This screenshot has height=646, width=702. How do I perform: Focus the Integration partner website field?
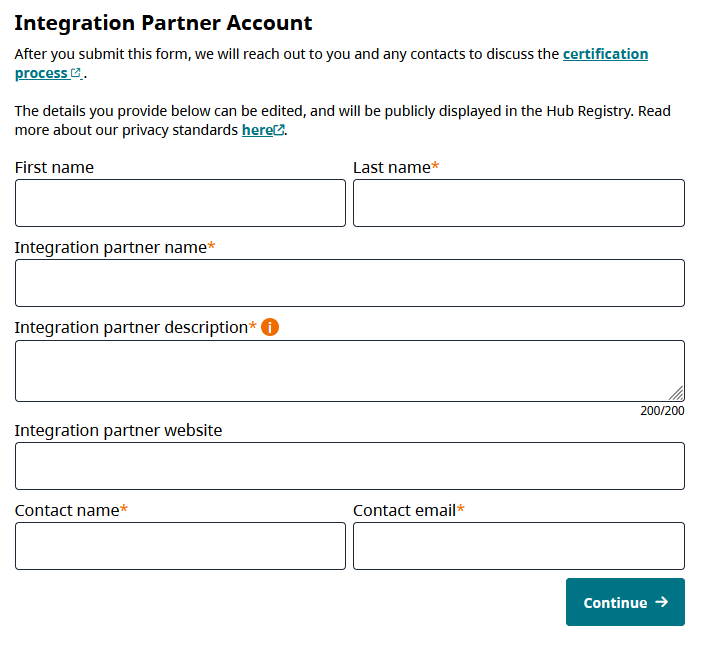349,466
